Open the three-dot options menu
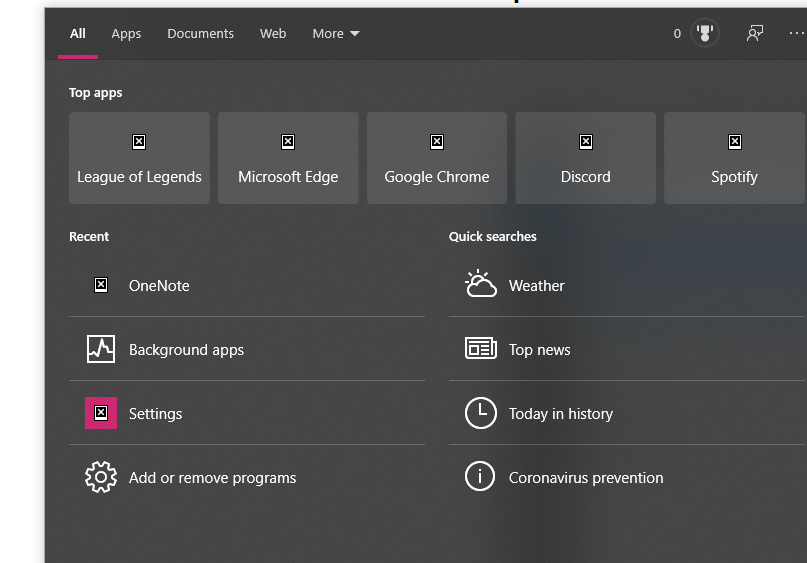The image size is (807, 563). coord(797,33)
